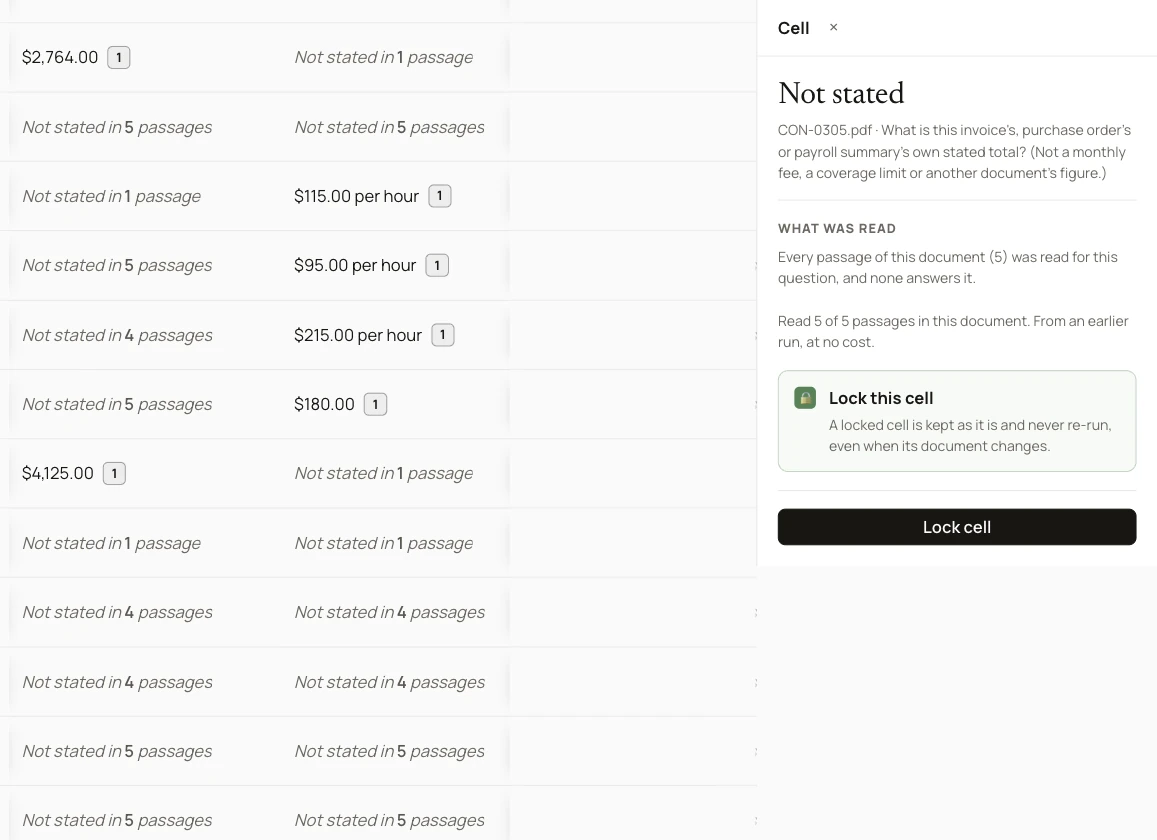Click the Lock cell button
1157x840 pixels.
tap(956, 527)
